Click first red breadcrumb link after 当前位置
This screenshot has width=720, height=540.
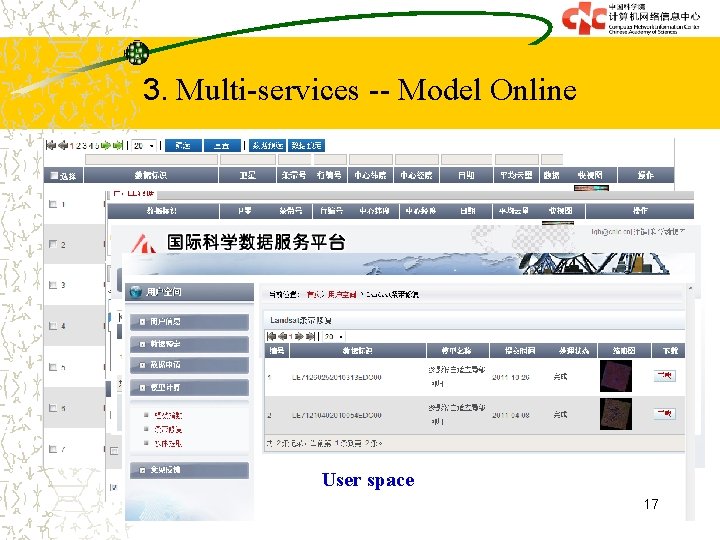315,294
